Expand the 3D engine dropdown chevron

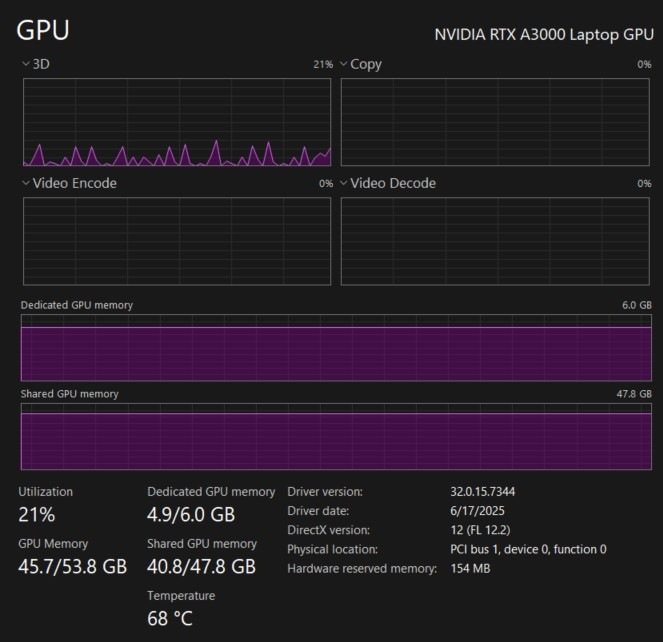[x=26, y=64]
